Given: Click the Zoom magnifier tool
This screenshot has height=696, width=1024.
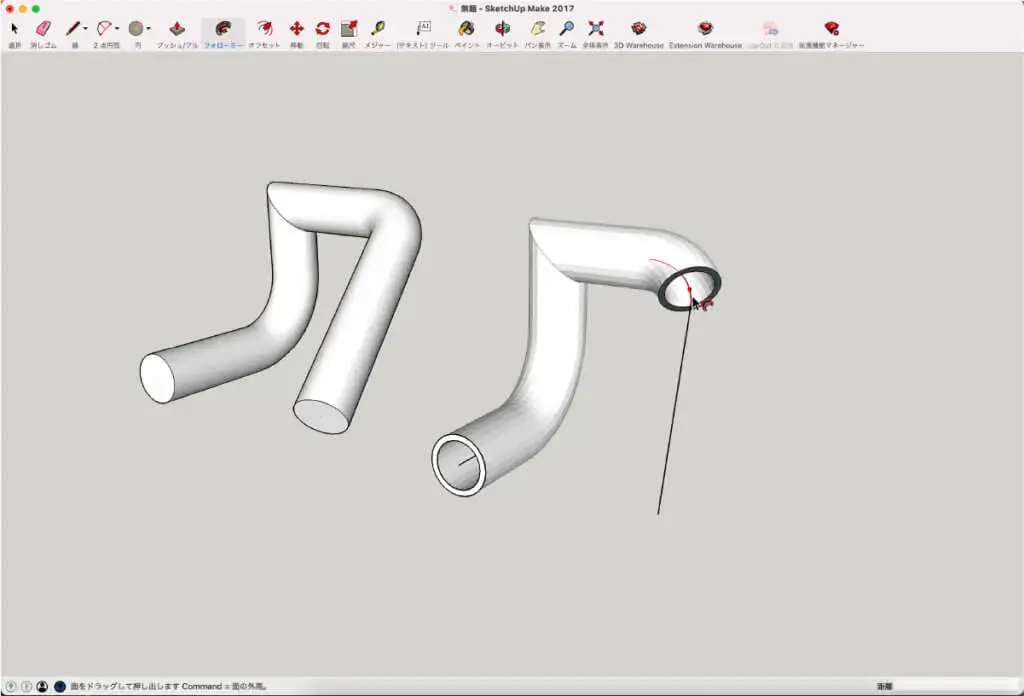Looking at the screenshot, I should tap(566, 29).
